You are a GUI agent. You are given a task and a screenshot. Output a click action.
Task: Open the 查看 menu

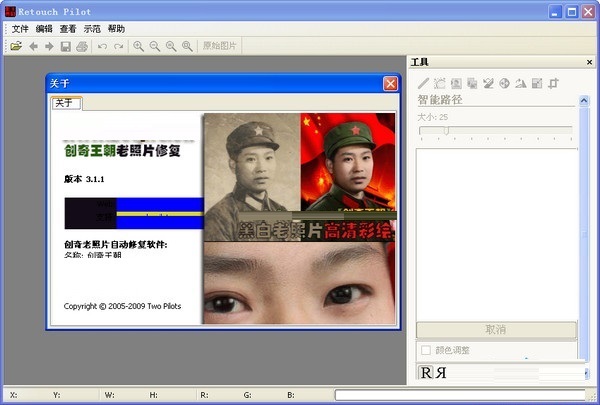pos(68,29)
